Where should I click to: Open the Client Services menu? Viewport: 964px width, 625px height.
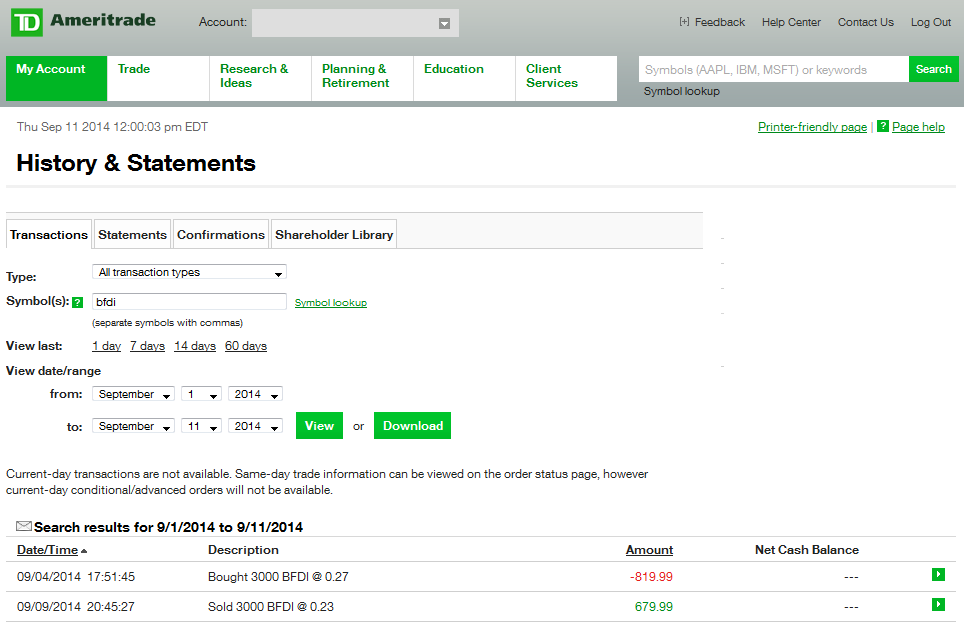(x=566, y=78)
